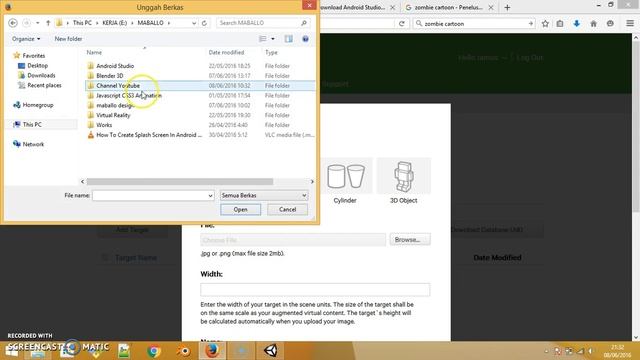Screen dimensions: 640x360
Task: Click the horizontal scrollbar in the file list
Action: tap(180, 182)
